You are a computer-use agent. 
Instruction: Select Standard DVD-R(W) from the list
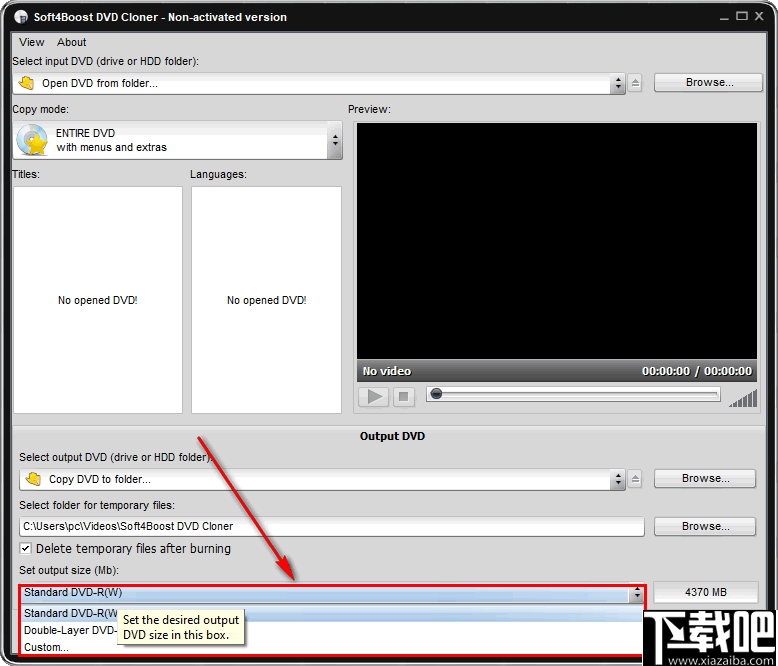pyautogui.click(x=332, y=613)
